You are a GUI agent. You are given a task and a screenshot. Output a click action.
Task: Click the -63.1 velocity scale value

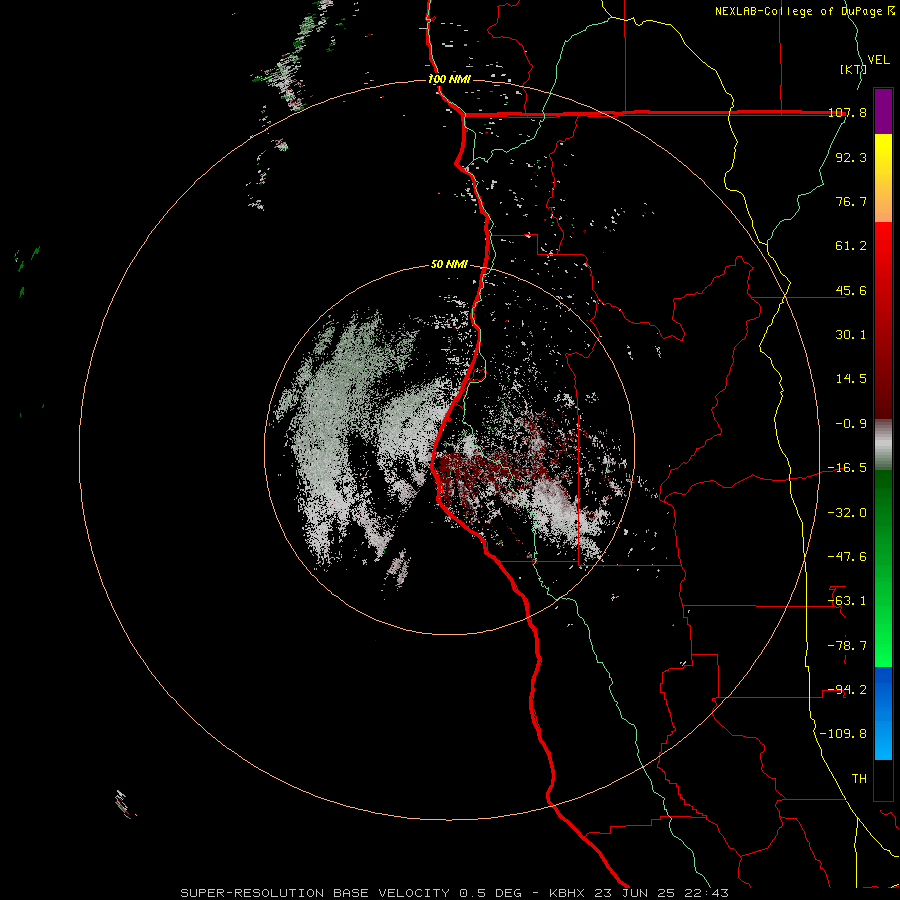coord(847,601)
